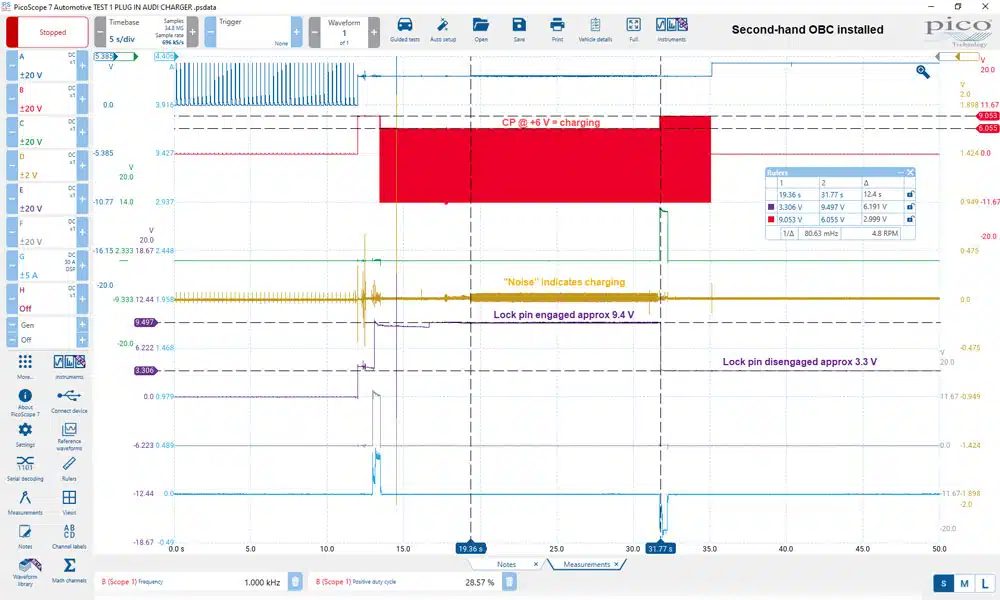Go to next waveform with plus button
1000x600 pixels.
coord(374,32)
